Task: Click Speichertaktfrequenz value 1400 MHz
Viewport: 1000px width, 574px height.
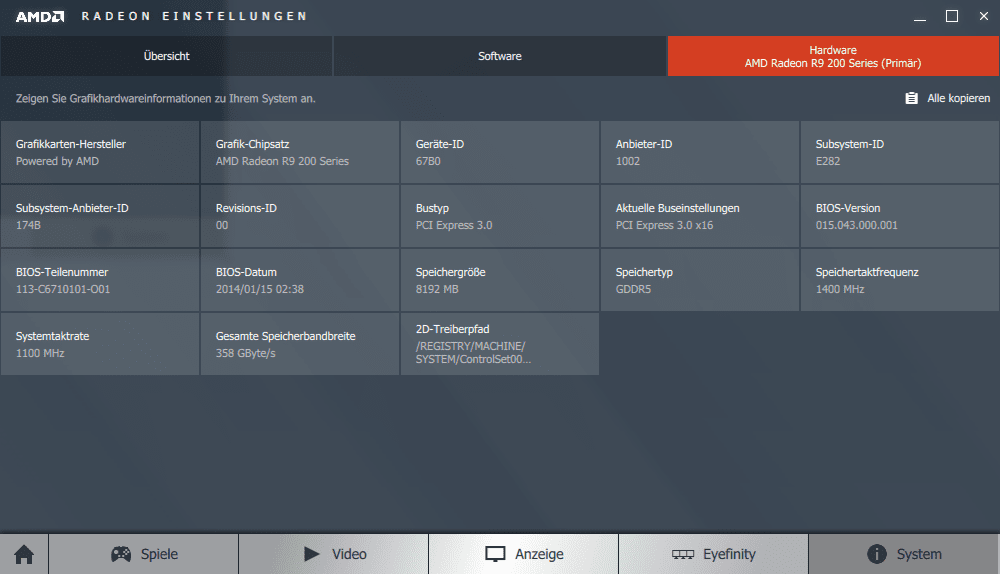Action: pos(840,289)
